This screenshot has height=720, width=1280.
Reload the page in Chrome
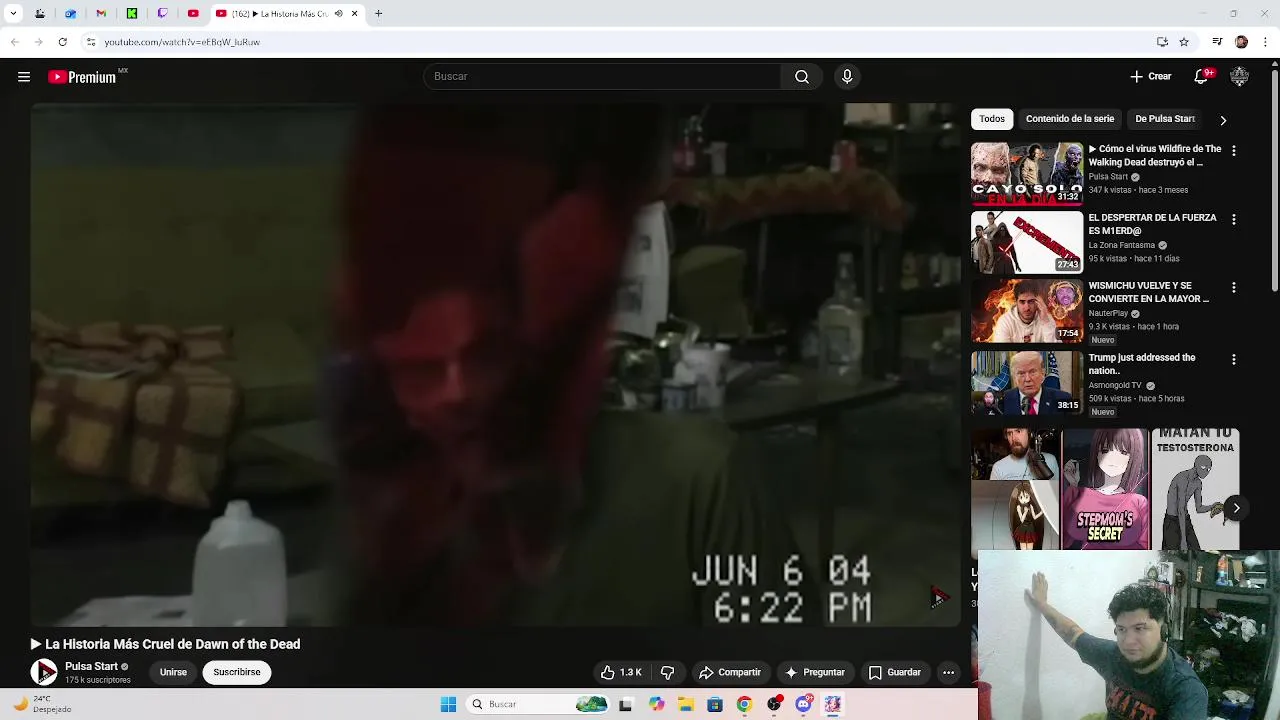click(x=62, y=42)
